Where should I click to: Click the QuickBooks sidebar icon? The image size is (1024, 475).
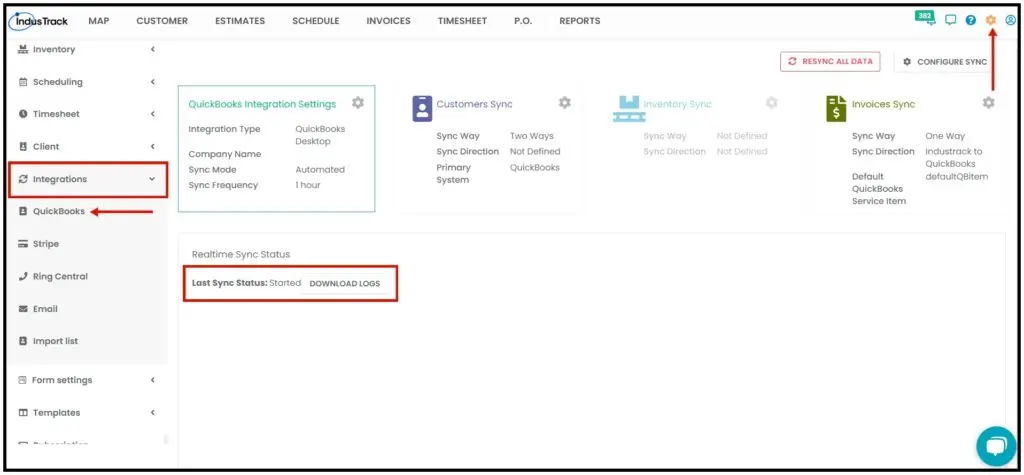pos(23,212)
